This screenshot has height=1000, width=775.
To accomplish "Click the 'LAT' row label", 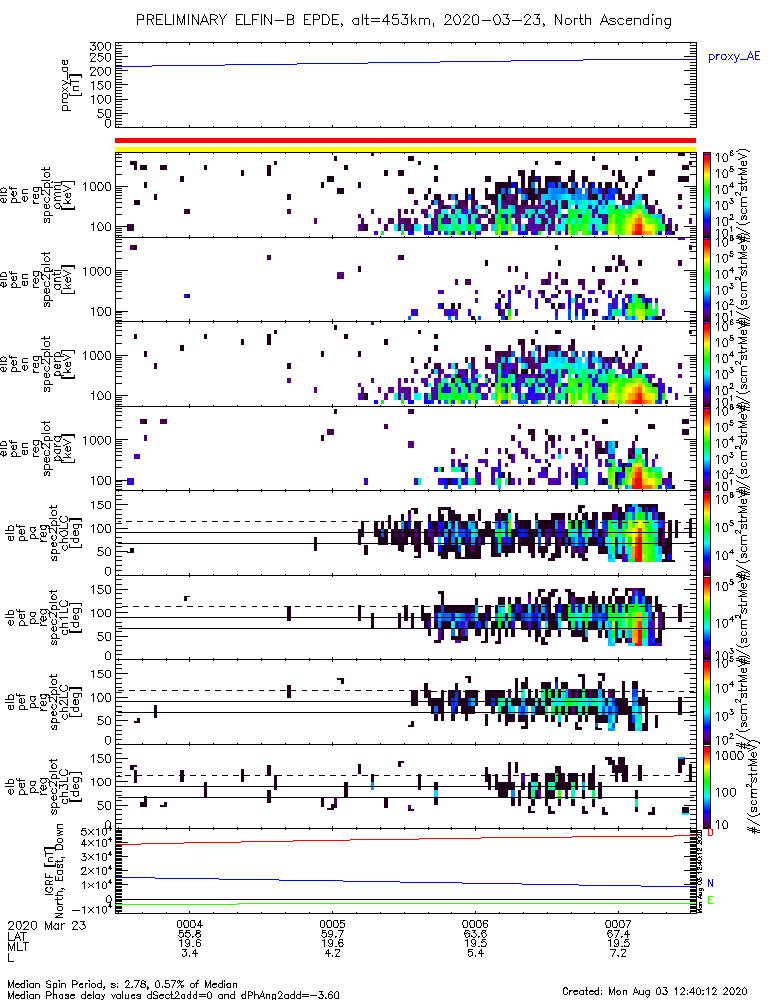I will click(x=17, y=936).
